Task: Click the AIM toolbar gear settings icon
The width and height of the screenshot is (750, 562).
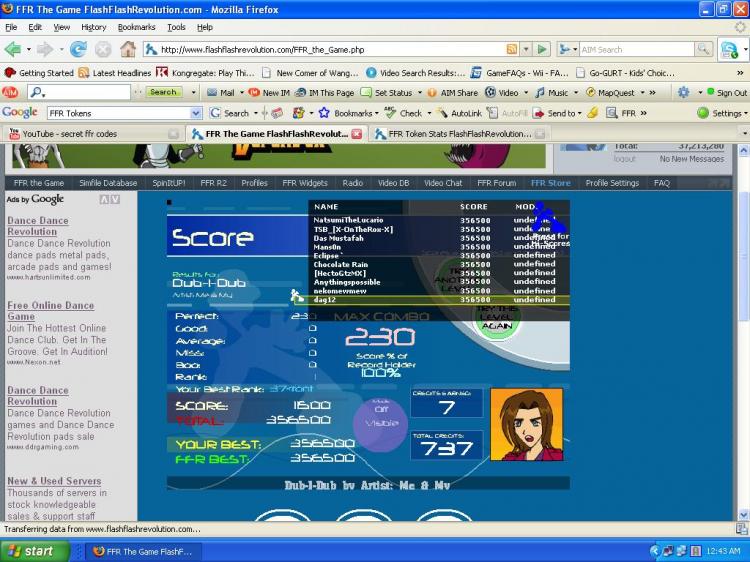Action: [684, 92]
